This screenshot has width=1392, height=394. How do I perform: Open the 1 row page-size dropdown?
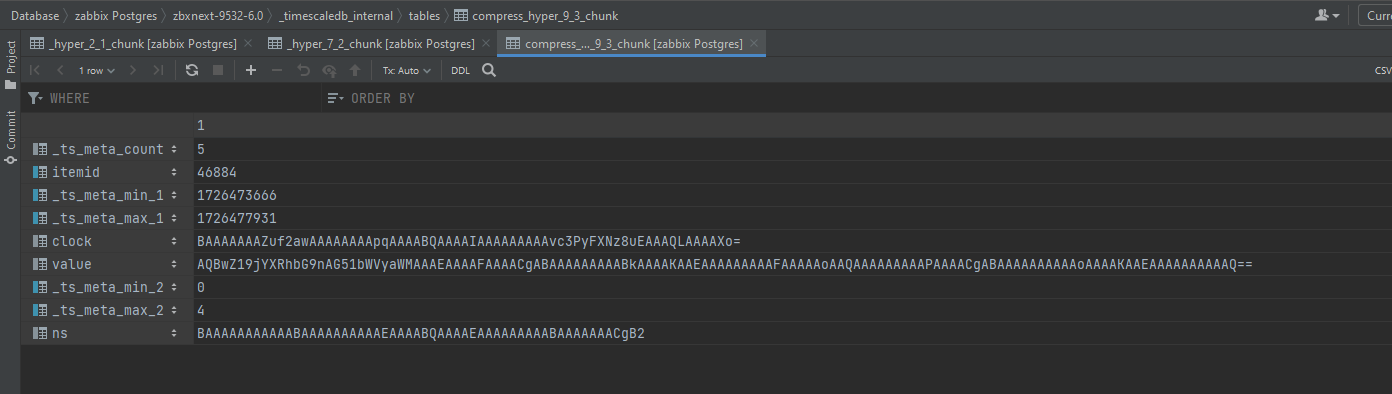click(x=97, y=70)
